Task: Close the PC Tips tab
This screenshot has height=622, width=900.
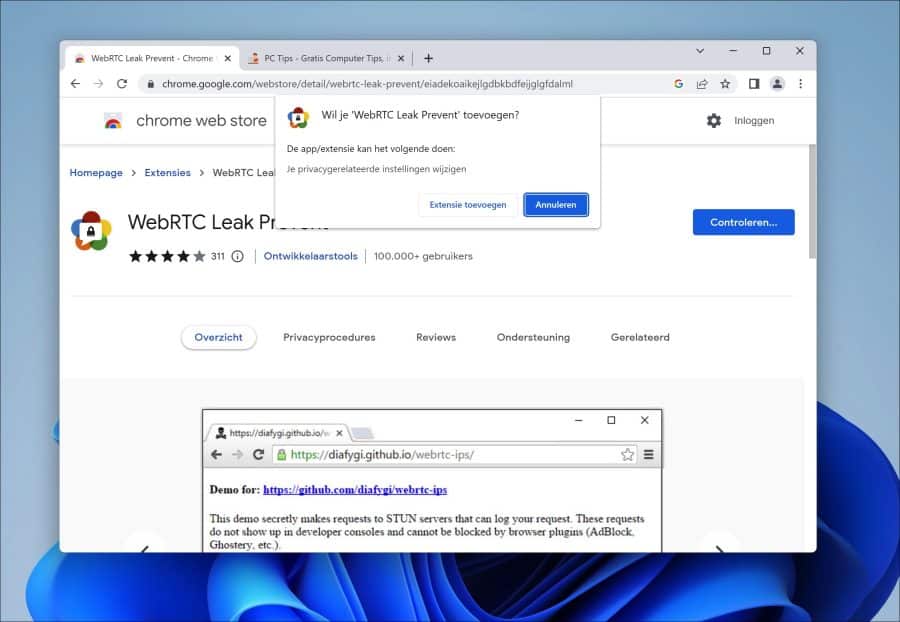Action: click(x=401, y=59)
